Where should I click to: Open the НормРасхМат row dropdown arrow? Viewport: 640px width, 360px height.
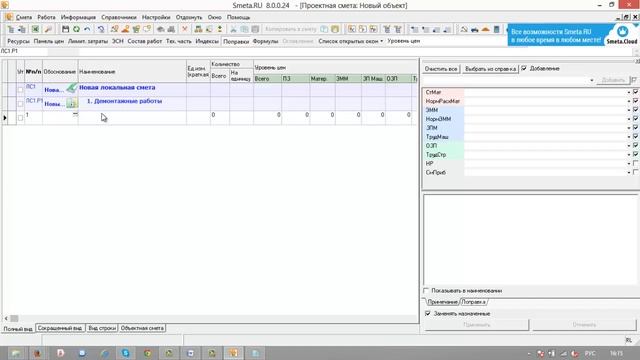tap(629, 101)
